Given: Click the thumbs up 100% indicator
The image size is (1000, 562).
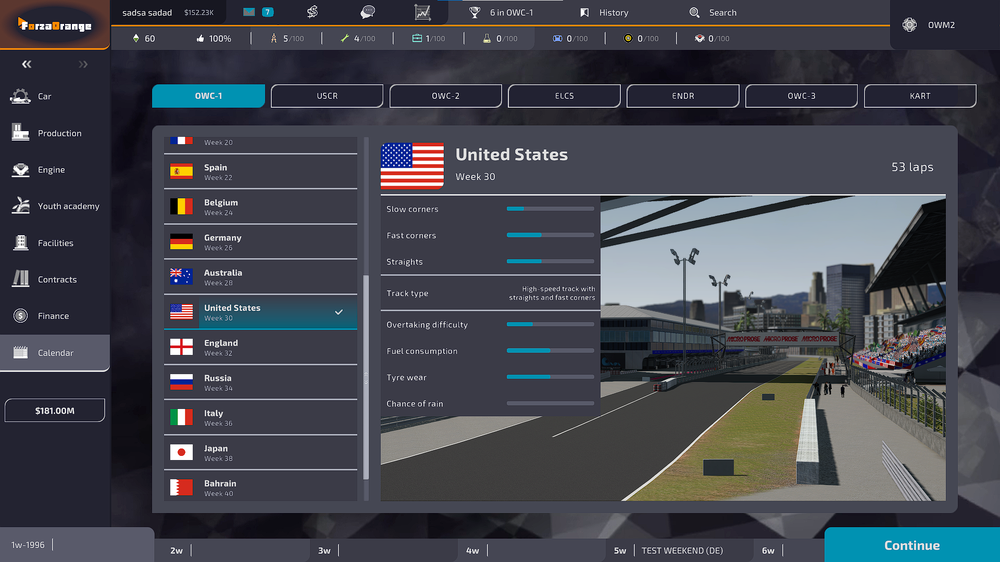Looking at the screenshot, I should click(x=214, y=38).
